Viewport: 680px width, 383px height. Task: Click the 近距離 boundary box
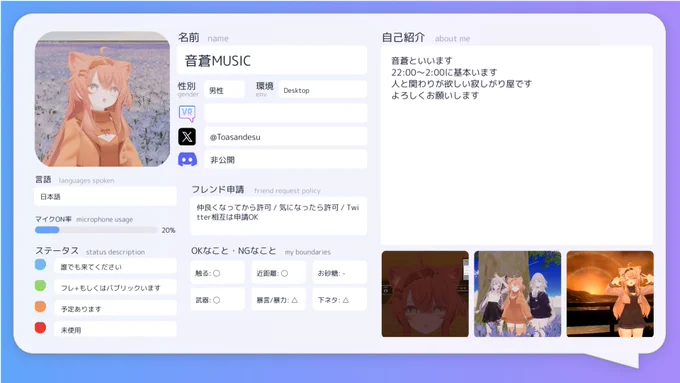(x=278, y=273)
